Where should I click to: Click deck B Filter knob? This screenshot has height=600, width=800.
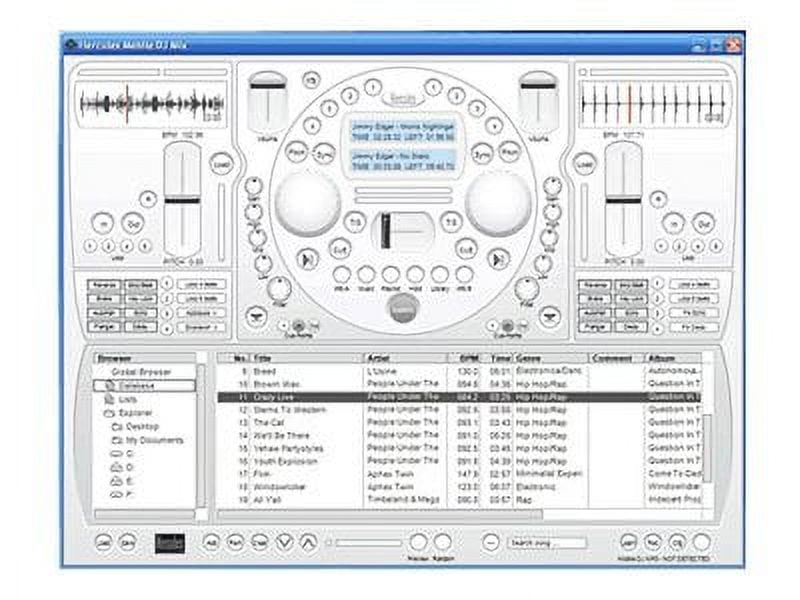point(526,289)
